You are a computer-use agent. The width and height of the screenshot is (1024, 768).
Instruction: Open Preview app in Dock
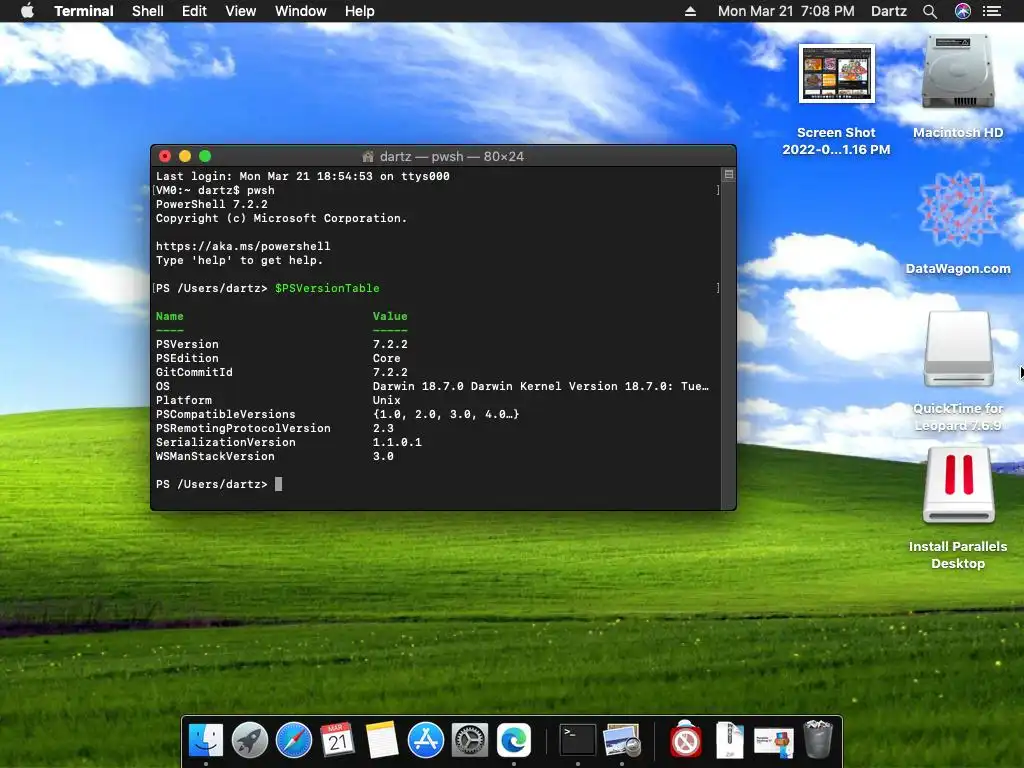tap(622, 740)
